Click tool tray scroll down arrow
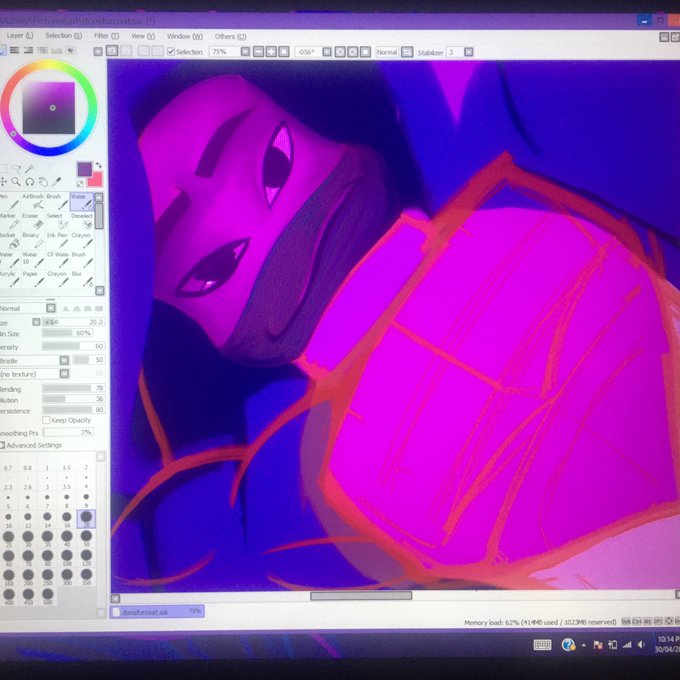Viewport: 680px width, 680px height. pyautogui.click(x=99, y=291)
